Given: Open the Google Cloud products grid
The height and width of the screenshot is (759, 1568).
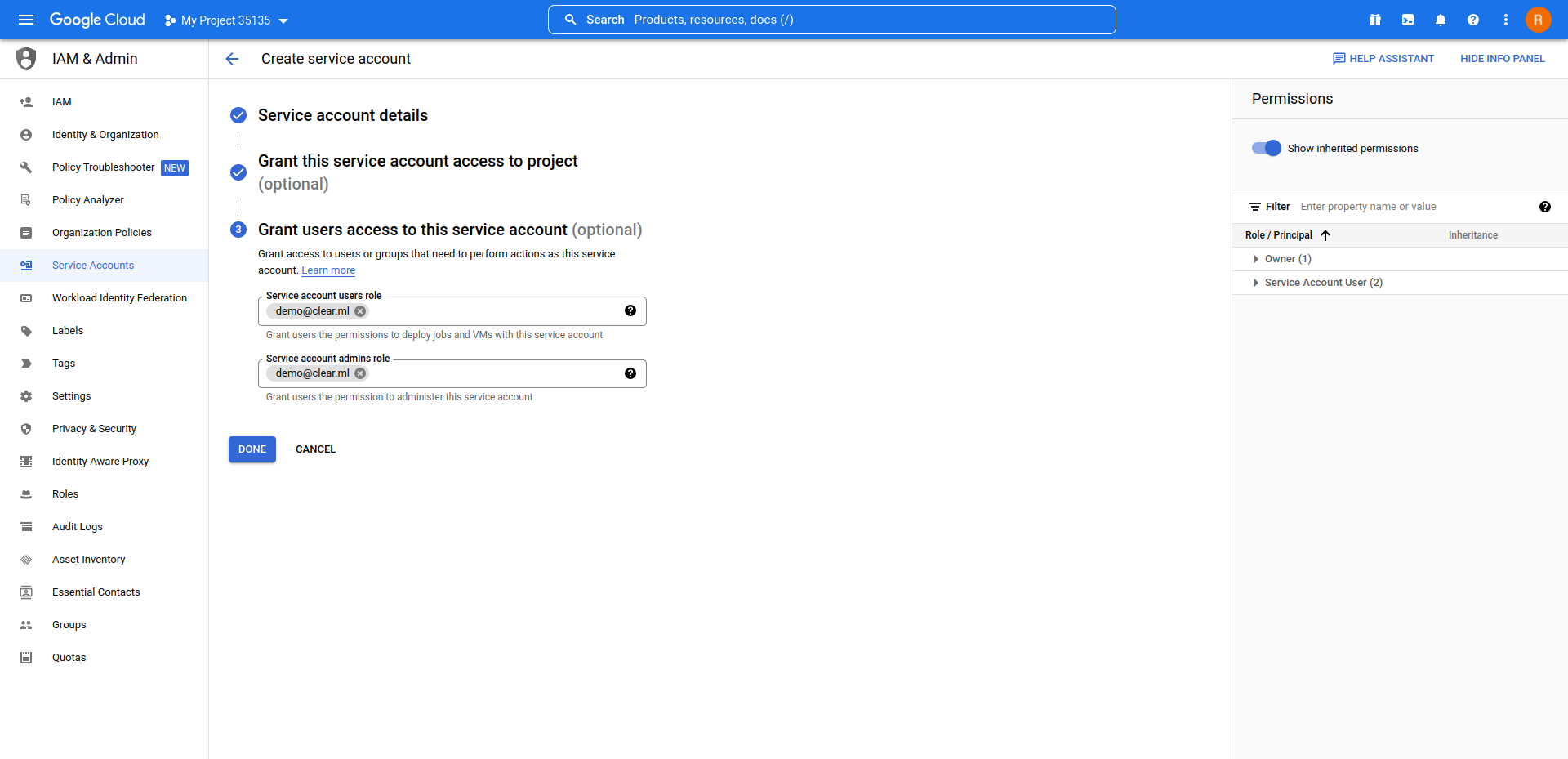Looking at the screenshot, I should [x=1375, y=20].
